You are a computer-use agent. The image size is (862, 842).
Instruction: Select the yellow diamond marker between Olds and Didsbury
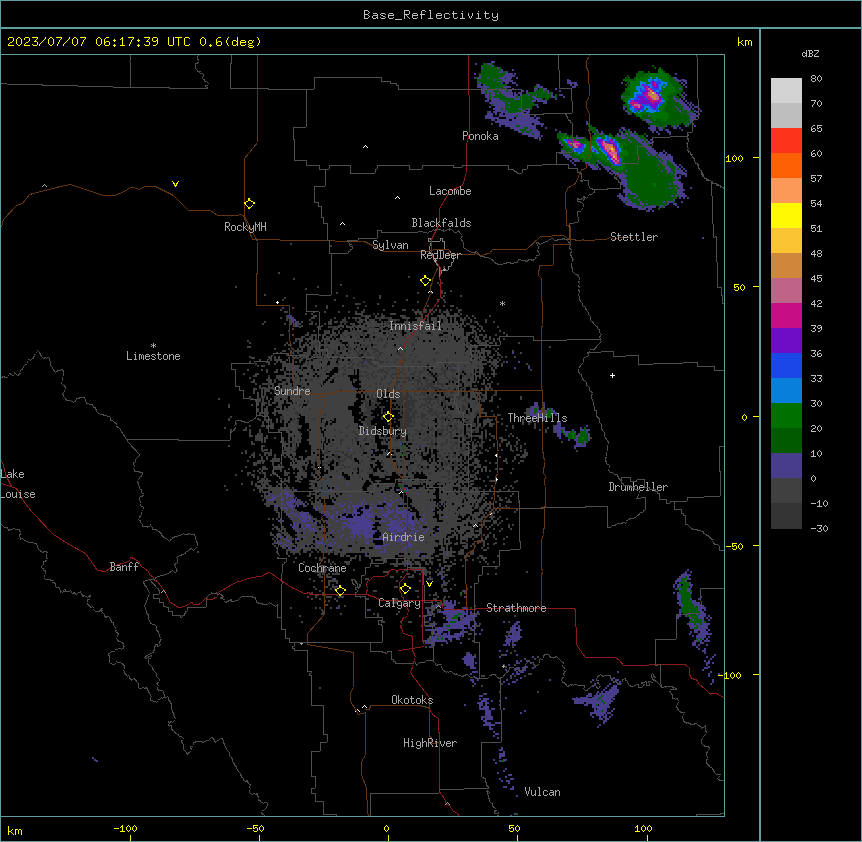[x=388, y=416]
